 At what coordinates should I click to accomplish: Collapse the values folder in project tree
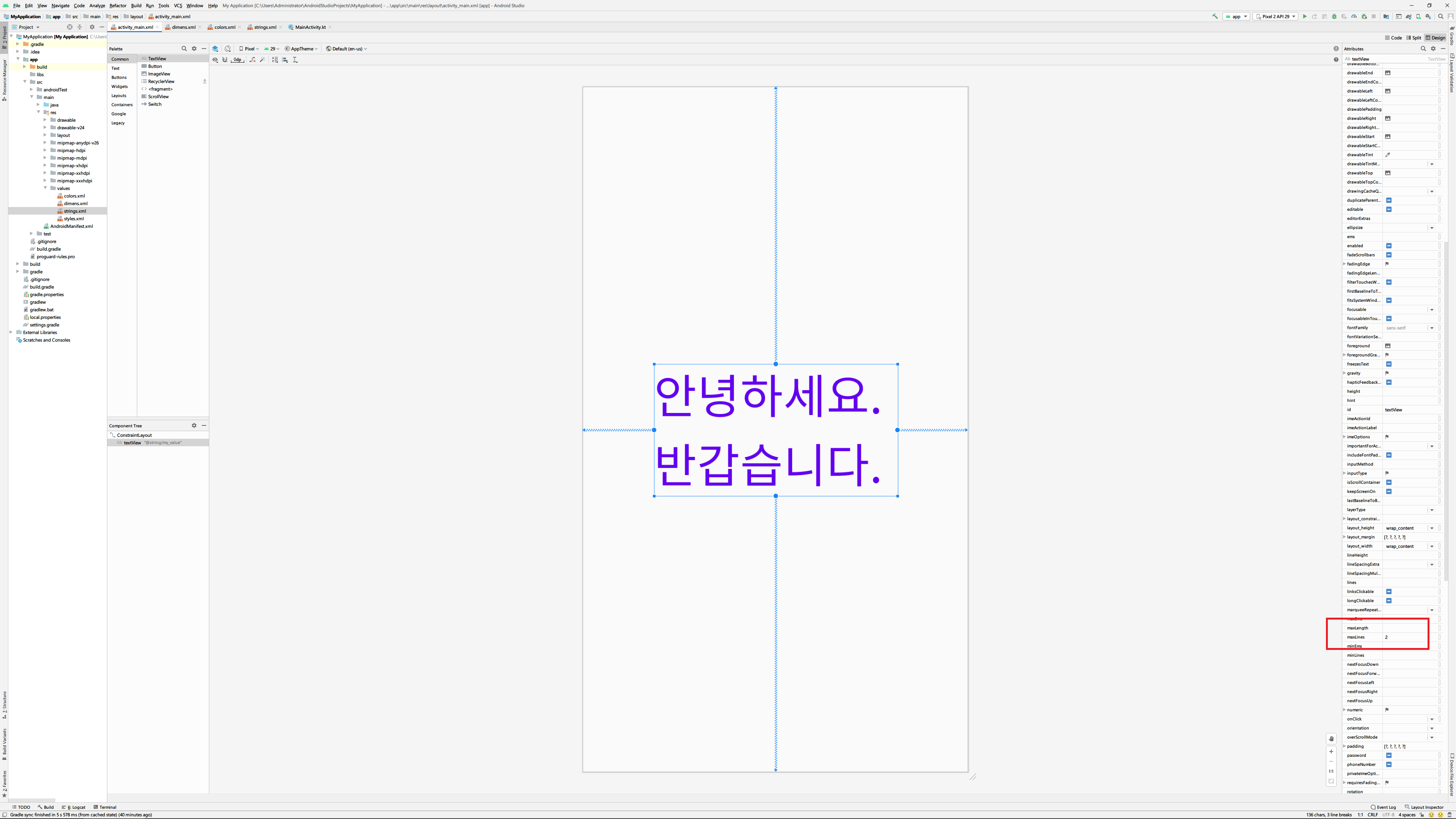point(45,188)
